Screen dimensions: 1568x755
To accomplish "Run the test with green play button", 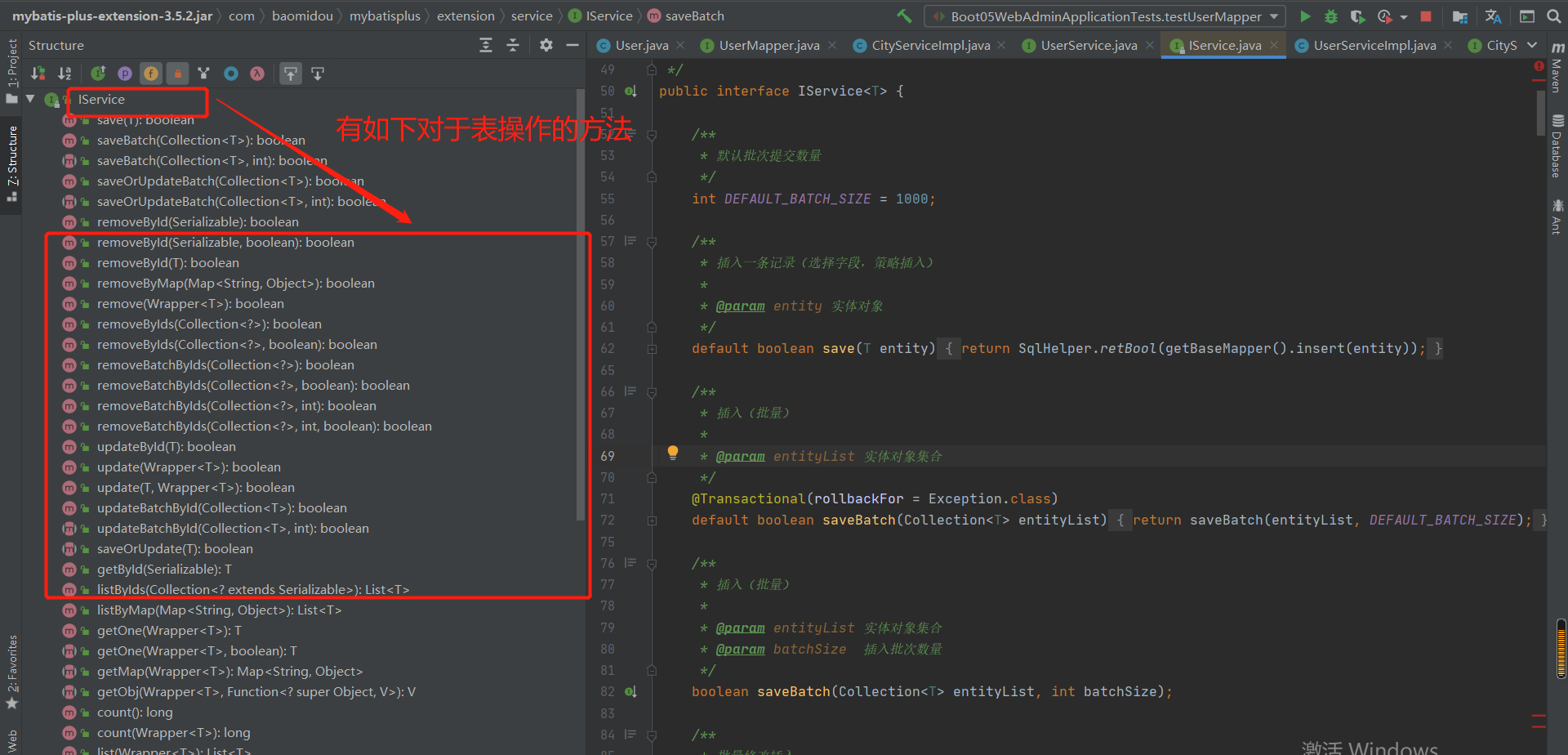I will pyautogui.click(x=1305, y=16).
